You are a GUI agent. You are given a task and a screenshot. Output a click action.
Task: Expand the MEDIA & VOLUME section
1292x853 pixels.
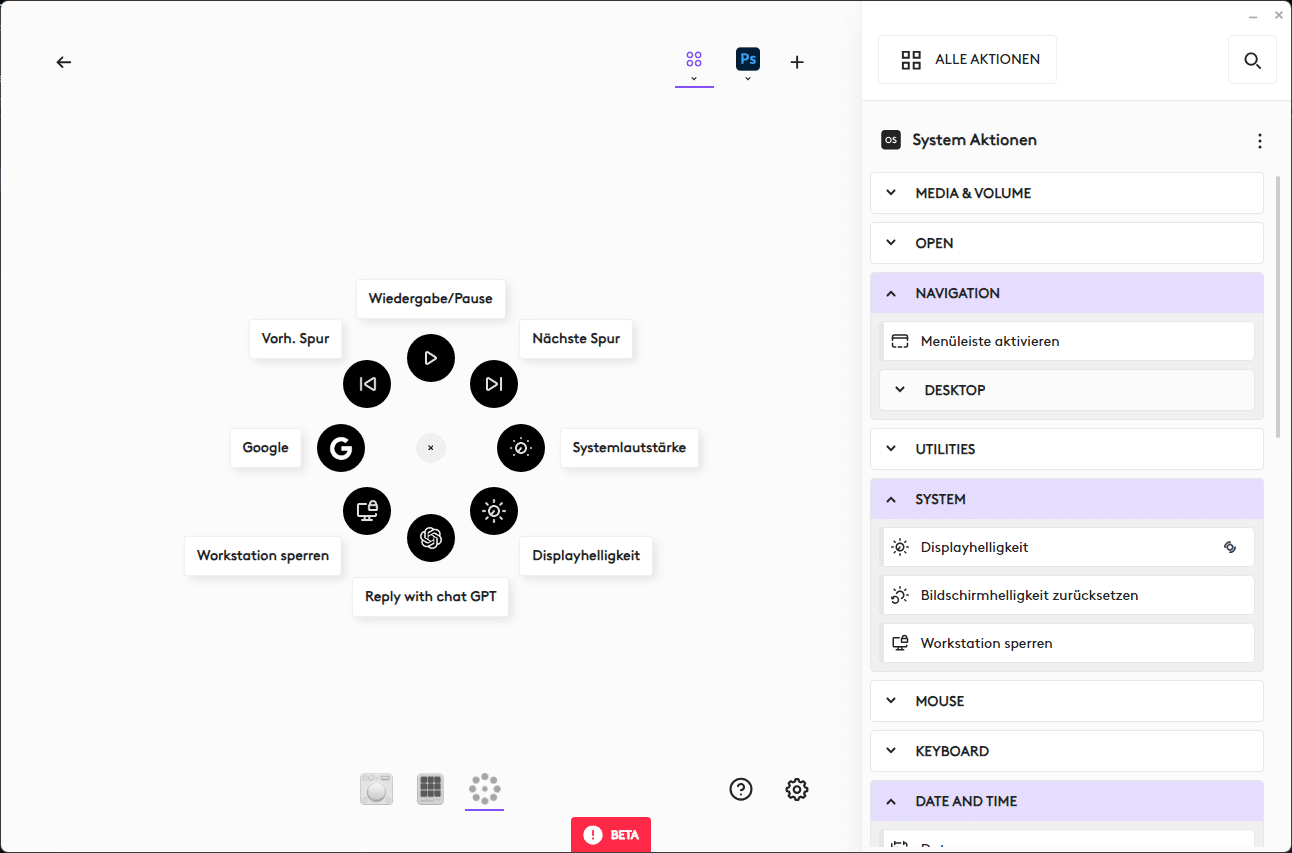click(x=1066, y=193)
